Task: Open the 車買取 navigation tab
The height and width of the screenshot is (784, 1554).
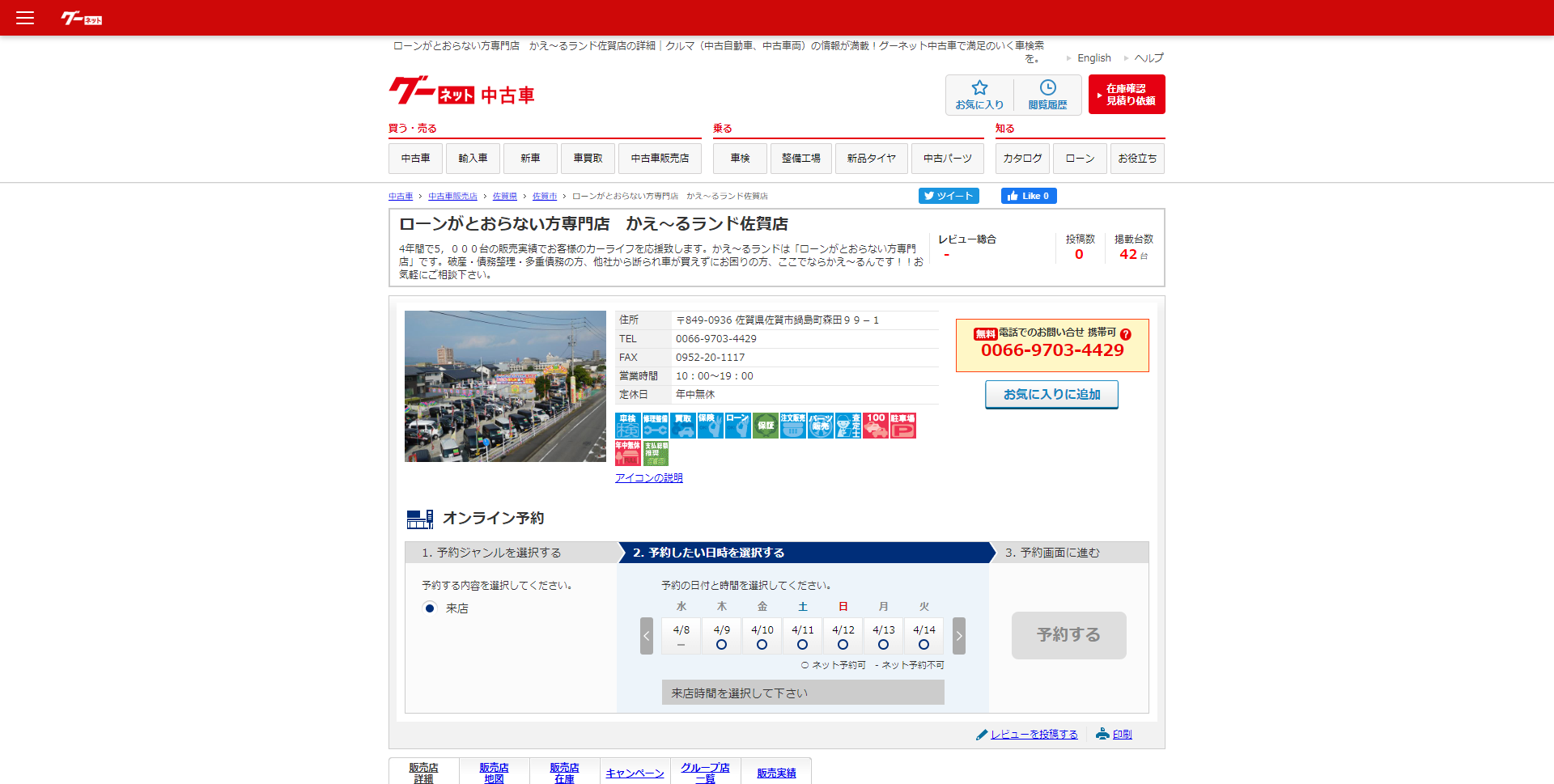Action: click(588, 159)
